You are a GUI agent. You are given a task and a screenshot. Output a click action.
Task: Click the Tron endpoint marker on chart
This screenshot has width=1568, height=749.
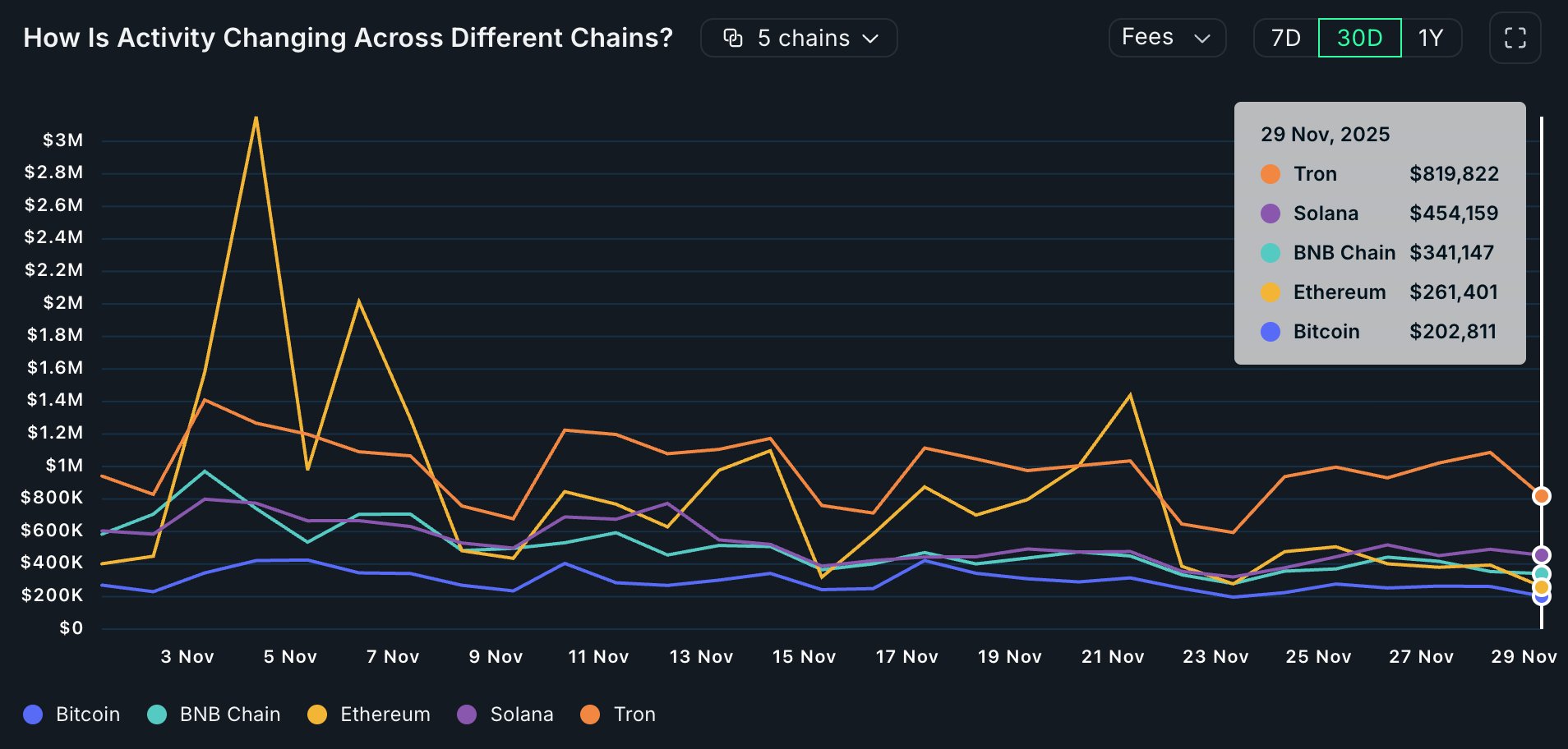1542,496
